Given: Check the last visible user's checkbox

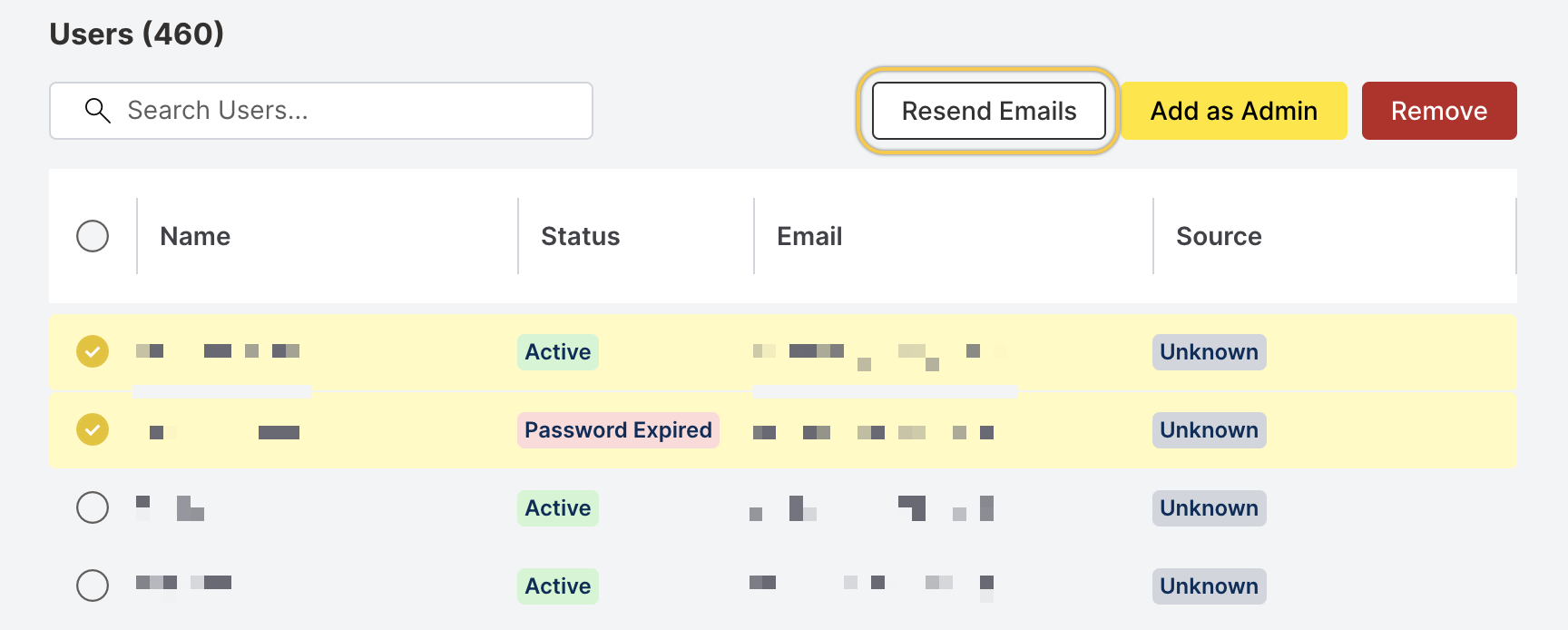Looking at the screenshot, I should click(x=93, y=586).
